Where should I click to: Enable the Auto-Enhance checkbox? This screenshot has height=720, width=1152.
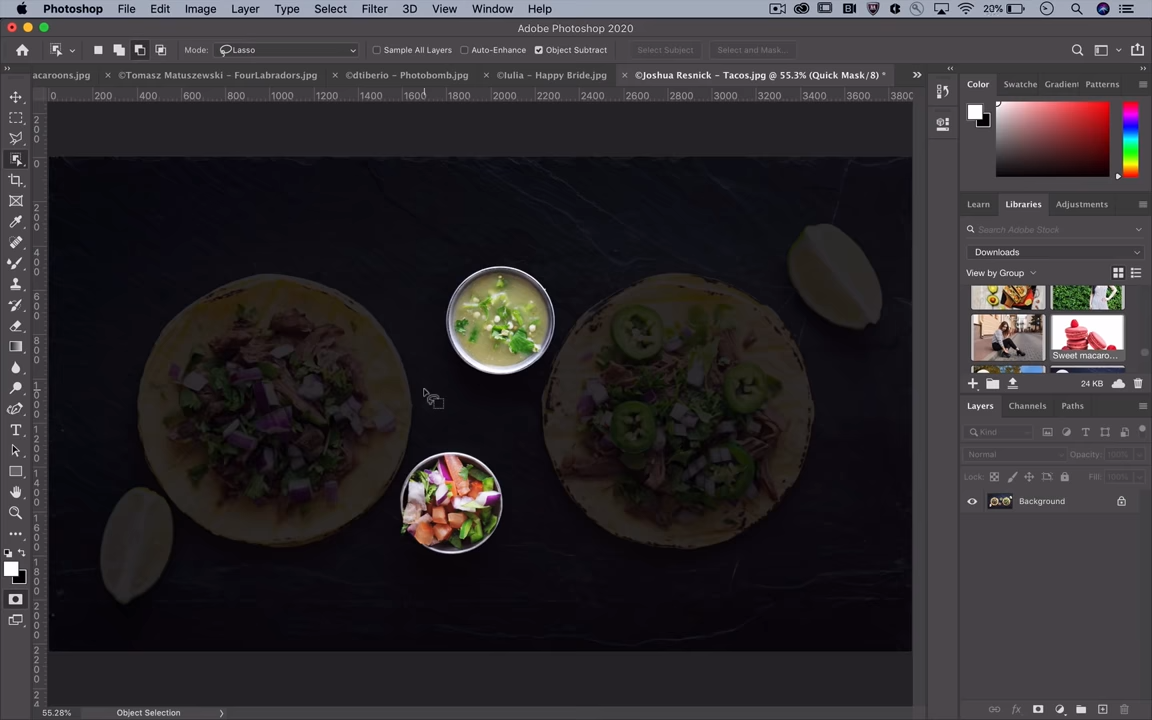click(x=464, y=50)
